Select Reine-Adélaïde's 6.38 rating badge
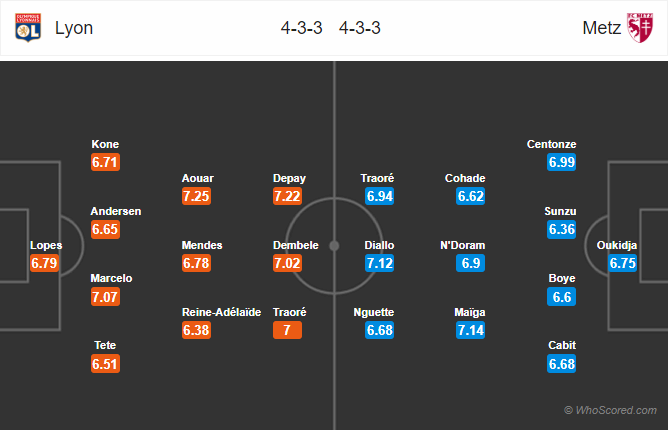Screen dimensions: 668x430 [x=196, y=330]
